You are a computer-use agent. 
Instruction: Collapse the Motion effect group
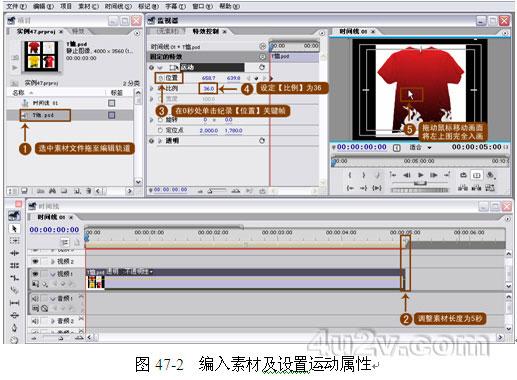point(160,68)
